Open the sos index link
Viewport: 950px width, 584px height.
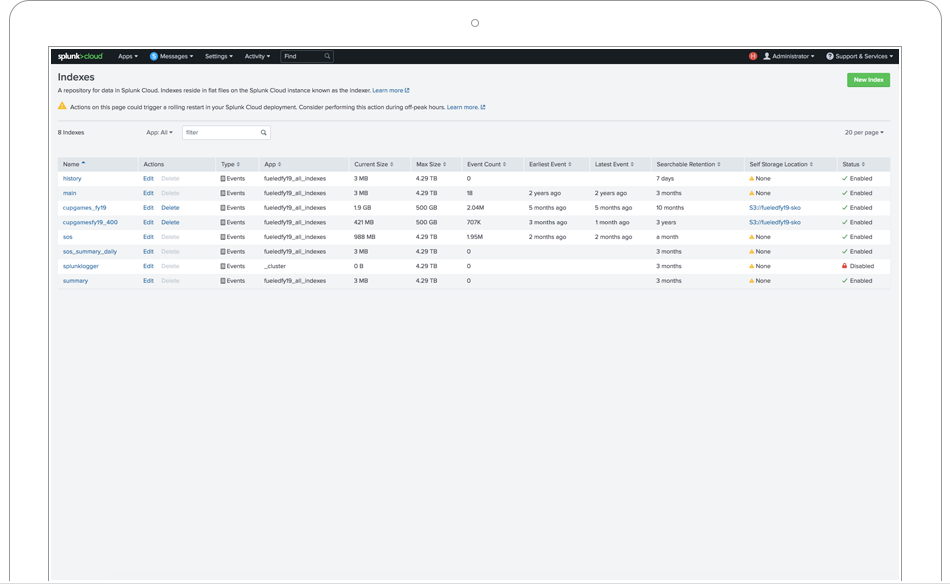click(x=67, y=237)
